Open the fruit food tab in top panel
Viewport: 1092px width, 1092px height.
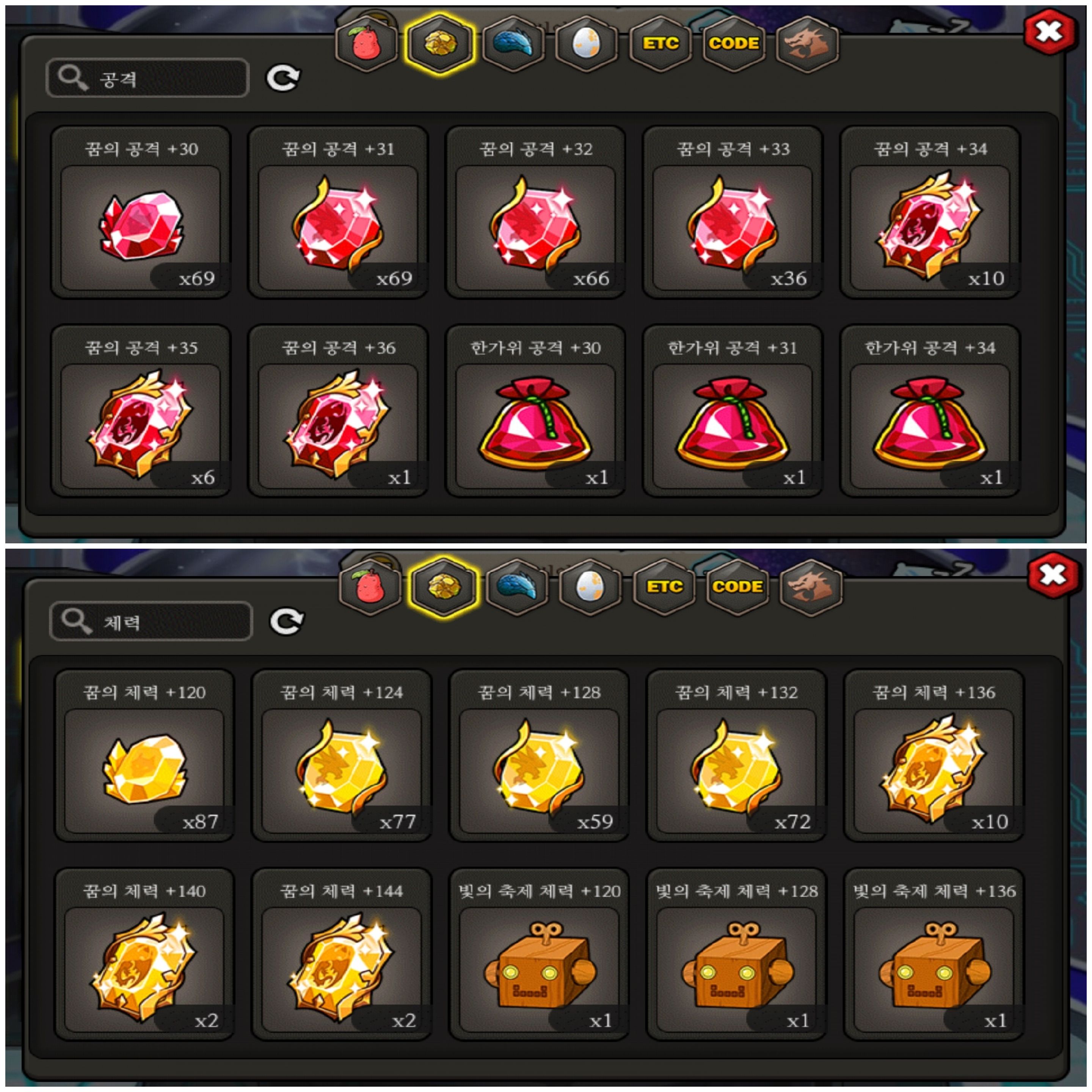pyautogui.click(x=367, y=44)
